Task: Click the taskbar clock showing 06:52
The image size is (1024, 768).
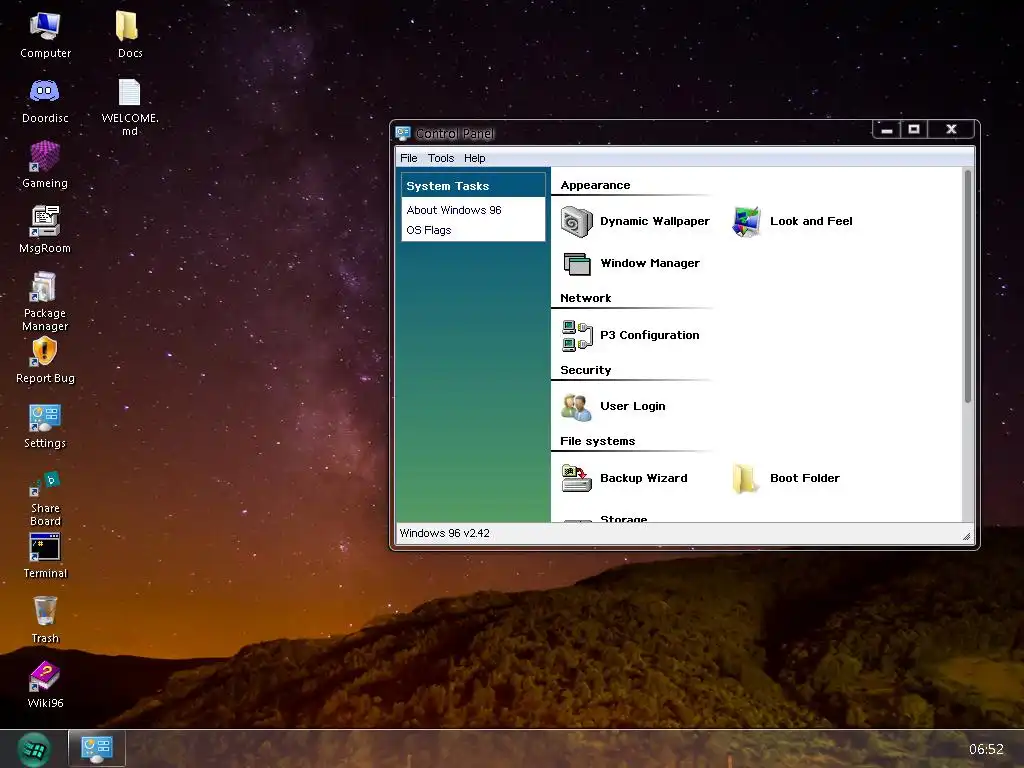Action: click(x=986, y=749)
